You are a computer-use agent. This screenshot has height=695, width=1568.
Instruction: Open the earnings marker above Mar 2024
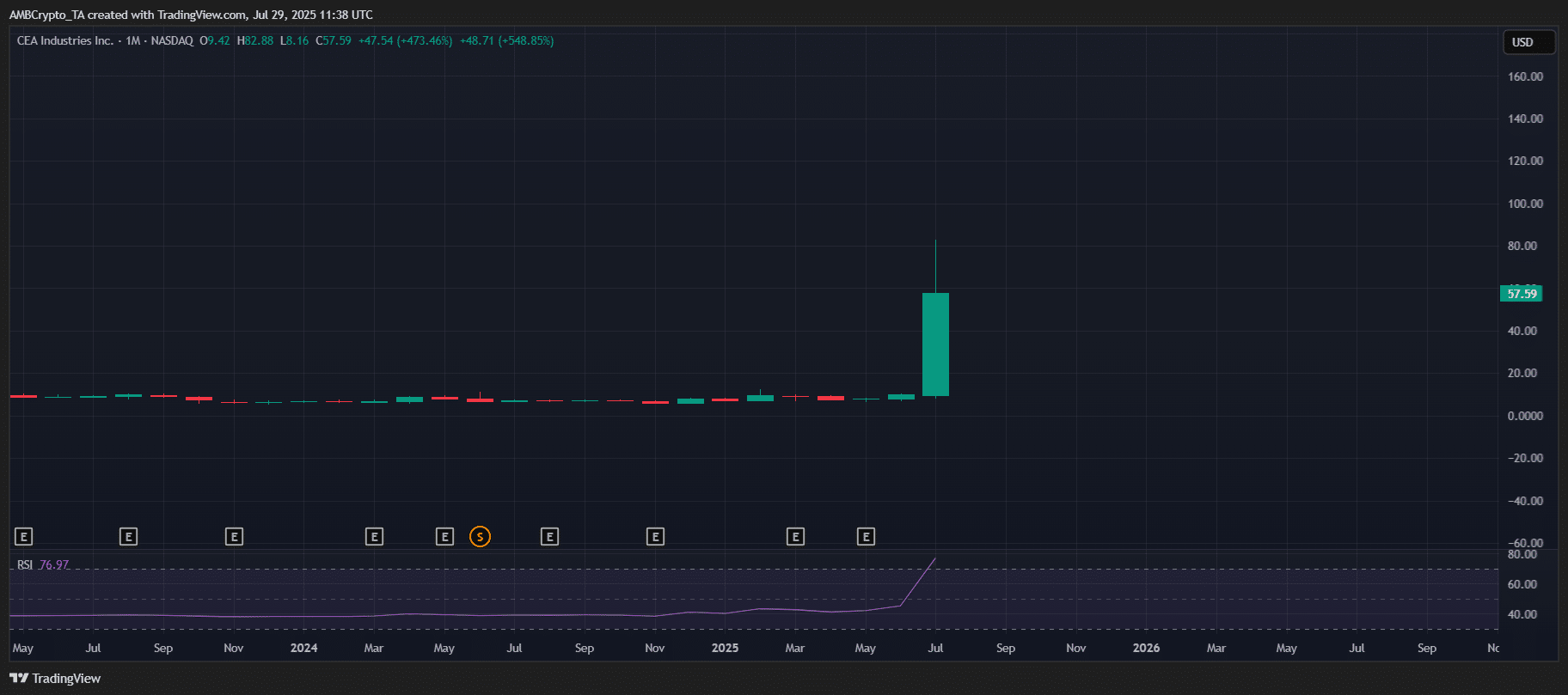(x=374, y=537)
